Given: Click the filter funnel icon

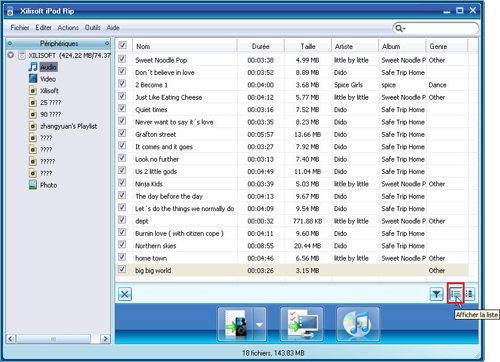Looking at the screenshot, I should [436, 294].
